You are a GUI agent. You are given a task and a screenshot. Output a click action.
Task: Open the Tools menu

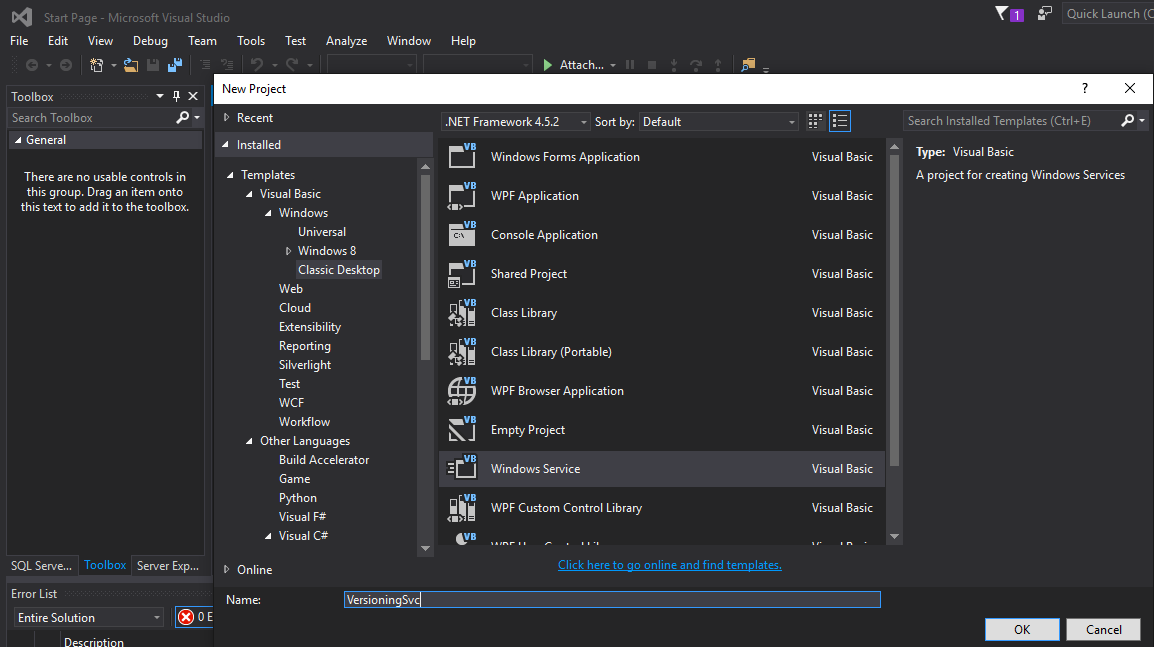point(251,40)
